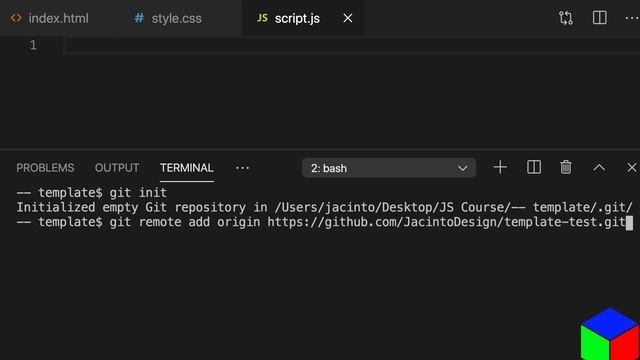Create a new terminal with the plus icon

click(500, 167)
